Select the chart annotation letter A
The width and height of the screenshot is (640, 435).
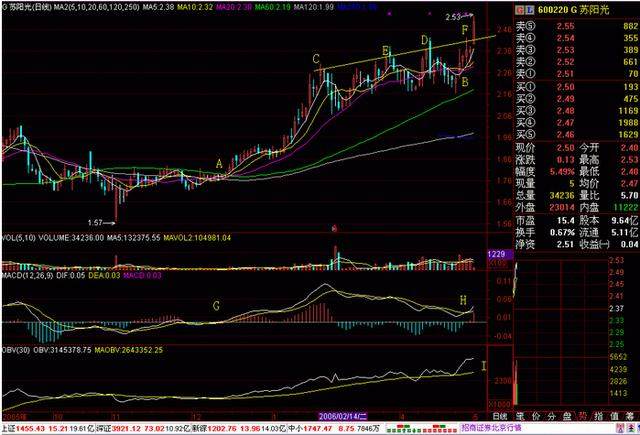219,161
